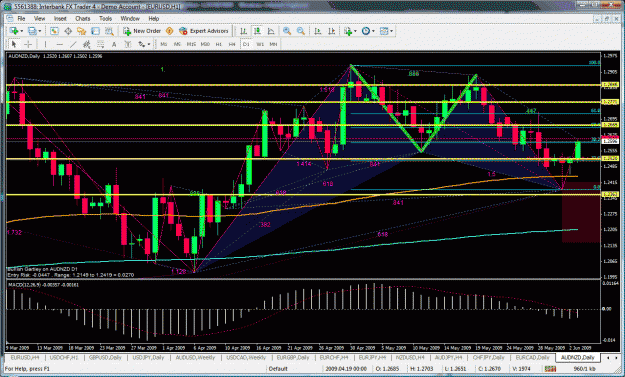Click the Arrows objects icon

(142, 44)
